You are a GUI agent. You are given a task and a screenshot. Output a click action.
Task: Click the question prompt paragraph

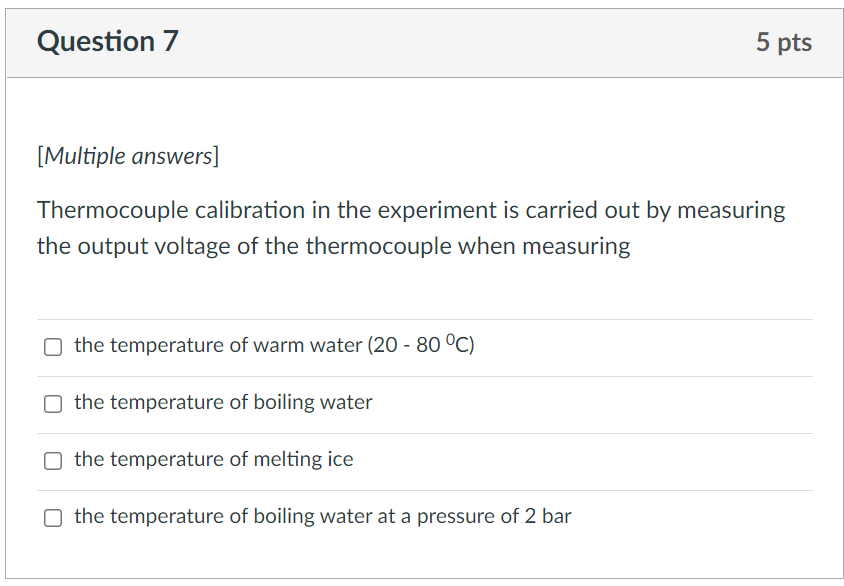410,228
